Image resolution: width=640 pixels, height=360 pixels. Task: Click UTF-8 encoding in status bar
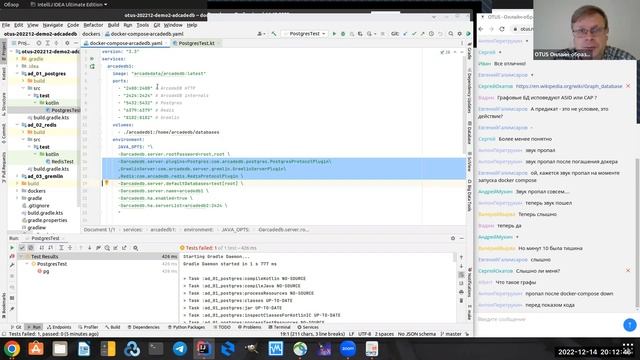click(364, 334)
